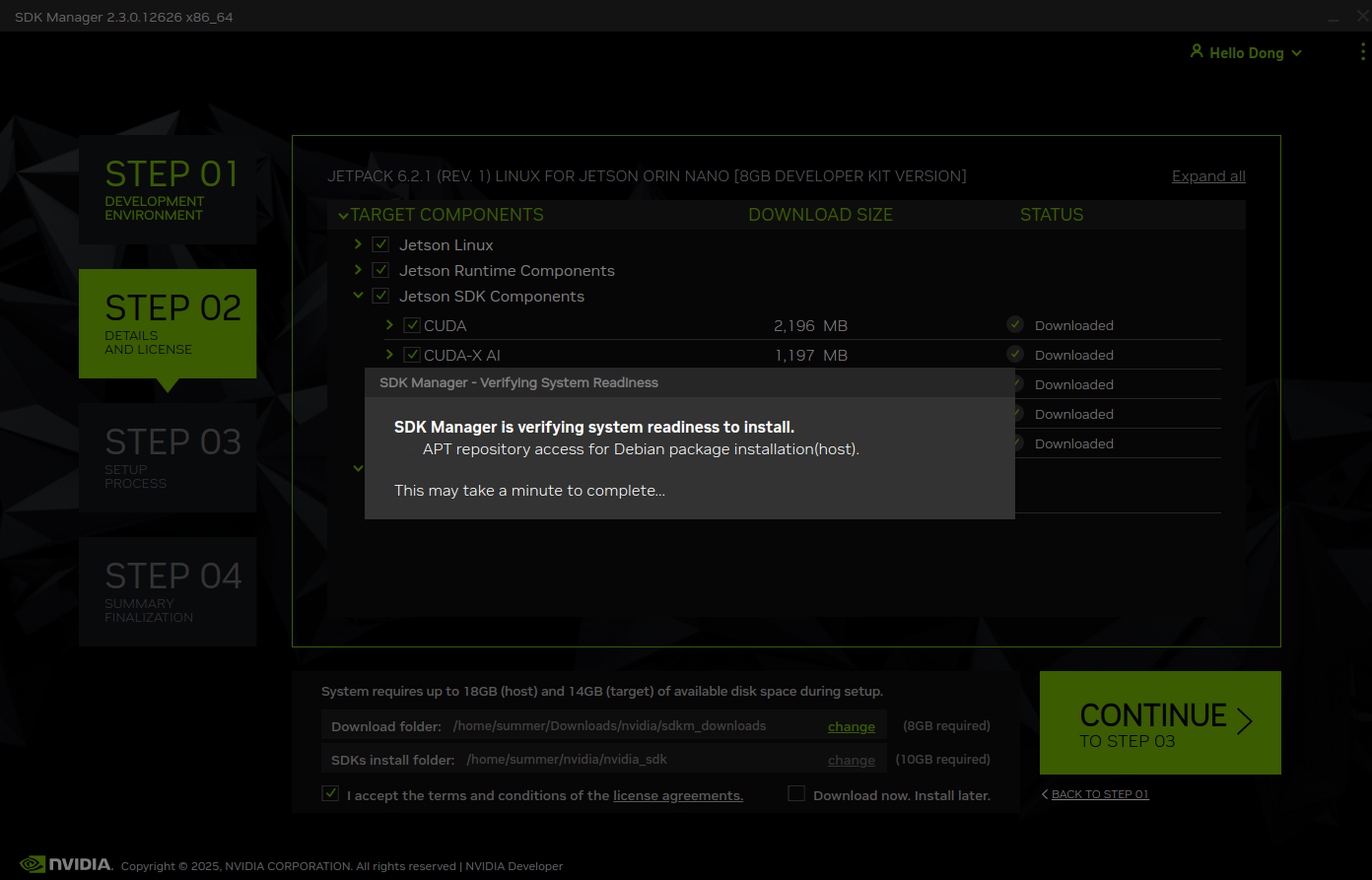
Task: Click the Downloaded checkmark icon beside CUDA
Action: (1015, 324)
